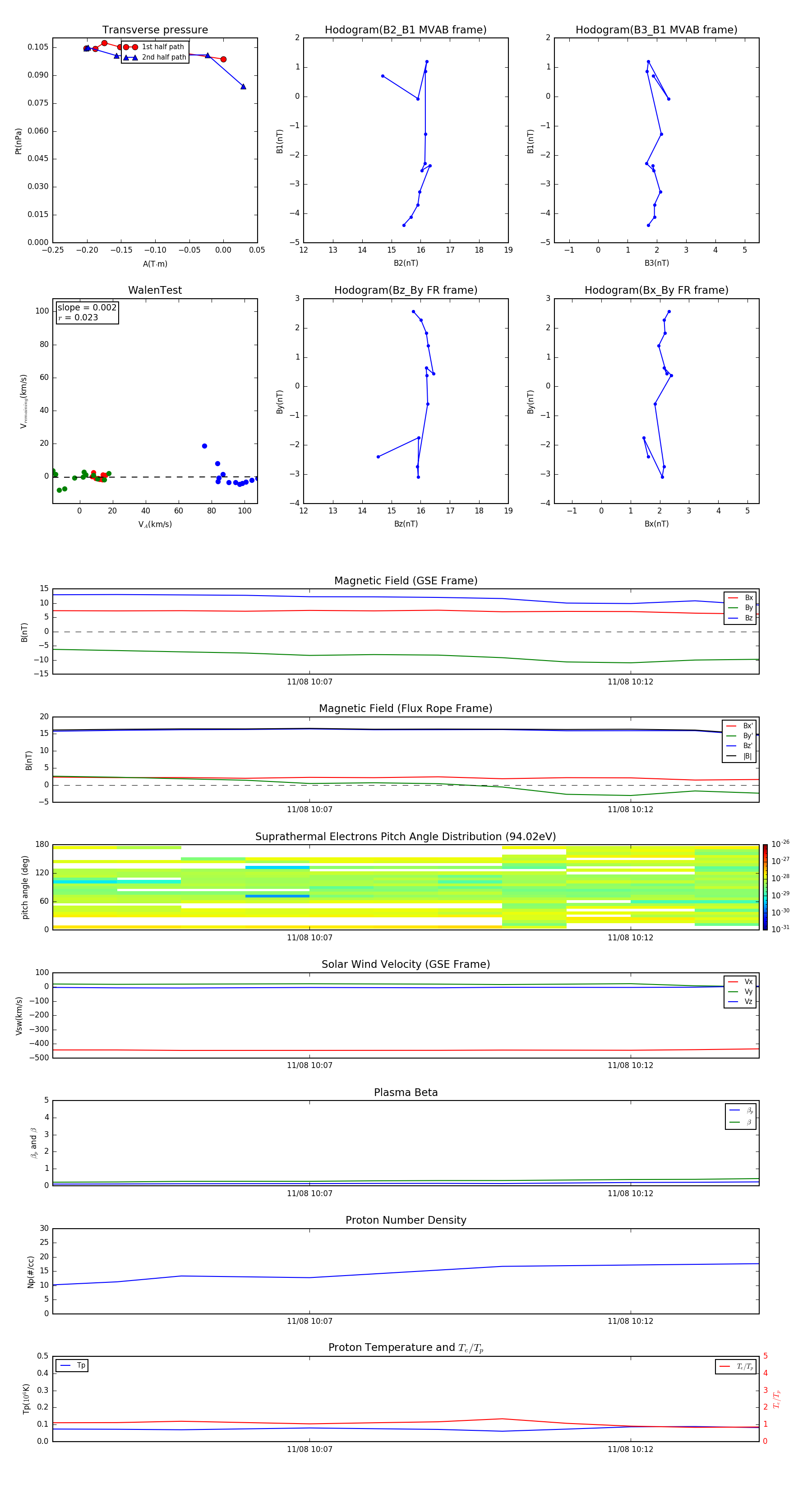Click the "A(T·m)" x-axis label
This screenshot has height=1489, width=812.
(x=155, y=264)
